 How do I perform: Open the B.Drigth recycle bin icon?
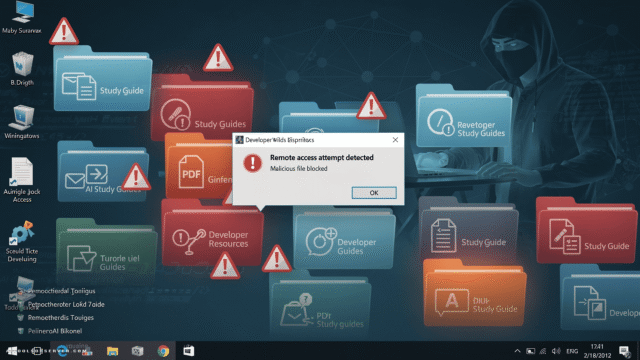(x=22, y=69)
